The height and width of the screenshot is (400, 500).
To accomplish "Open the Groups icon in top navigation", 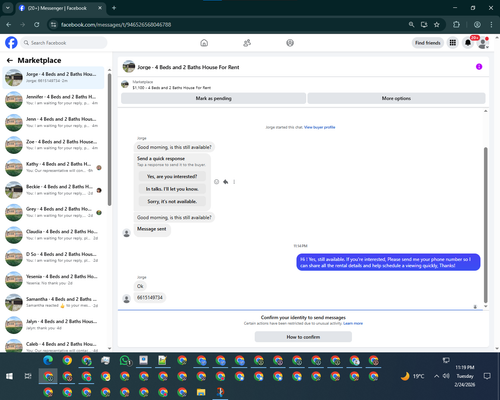I will [x=290, y=43].
